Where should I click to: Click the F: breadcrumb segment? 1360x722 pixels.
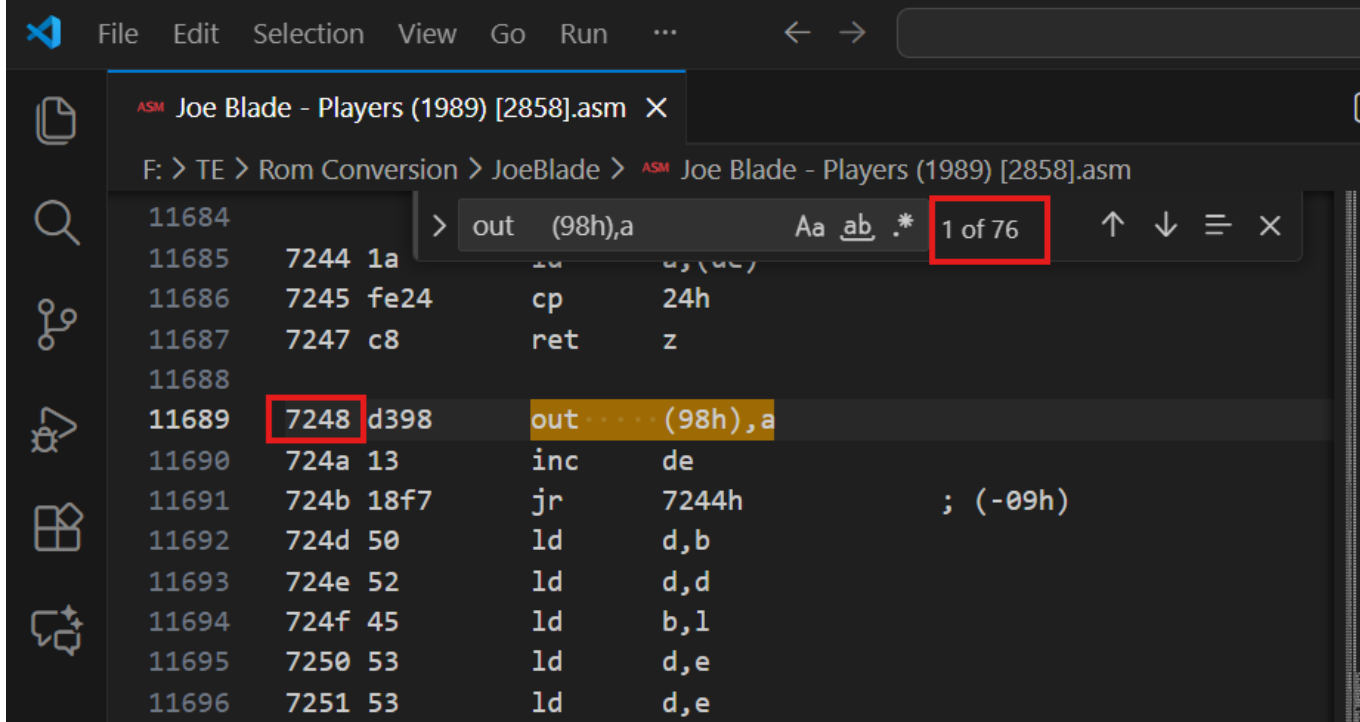coord(153,170)
